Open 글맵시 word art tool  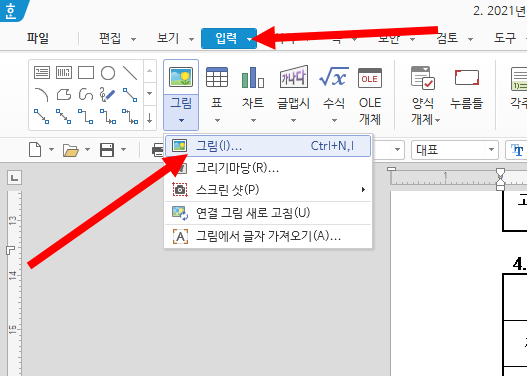tap(293, 77)
